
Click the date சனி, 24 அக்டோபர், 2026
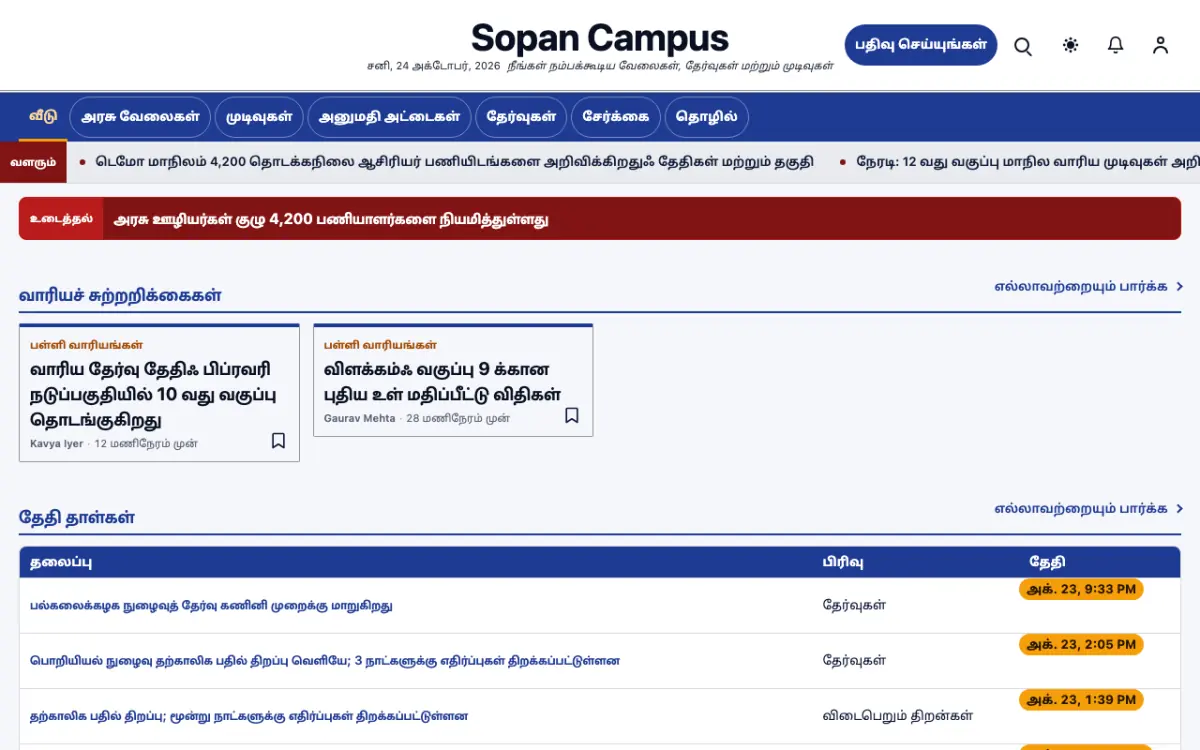[433, 66]
